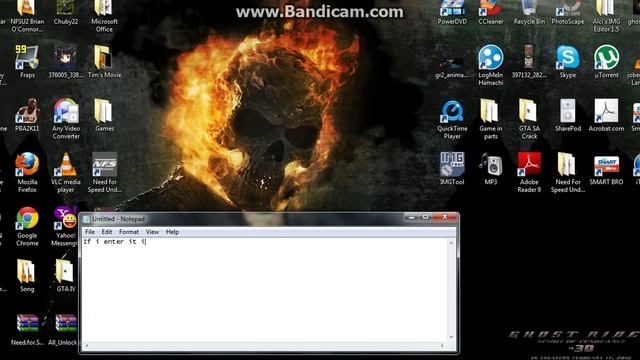640x360 pixels.
Task: Open NFSU2 Brian O'Connor icon
Action: tap(27, 16)
